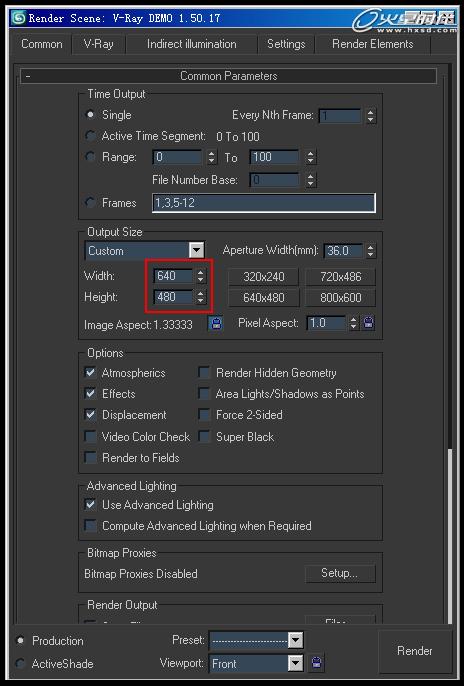This screenshot has height=686, width=464.
Task: Switch to the V-Ray tab
Action: click(x=98, y=44)
